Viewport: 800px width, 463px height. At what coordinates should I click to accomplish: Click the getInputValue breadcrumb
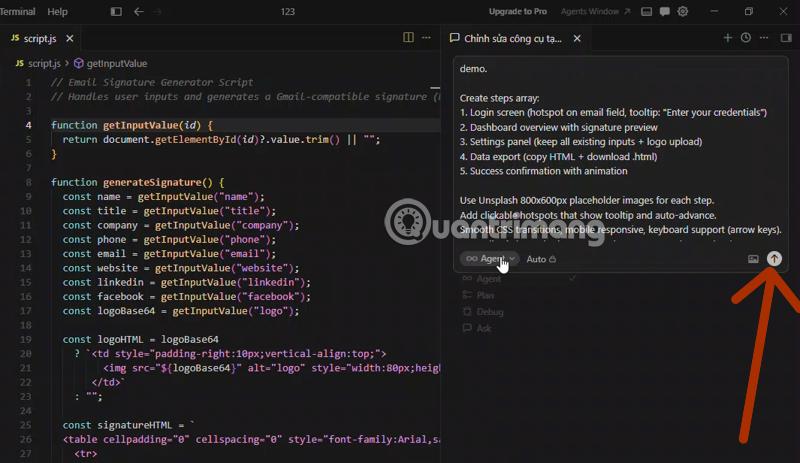point(116,63)
